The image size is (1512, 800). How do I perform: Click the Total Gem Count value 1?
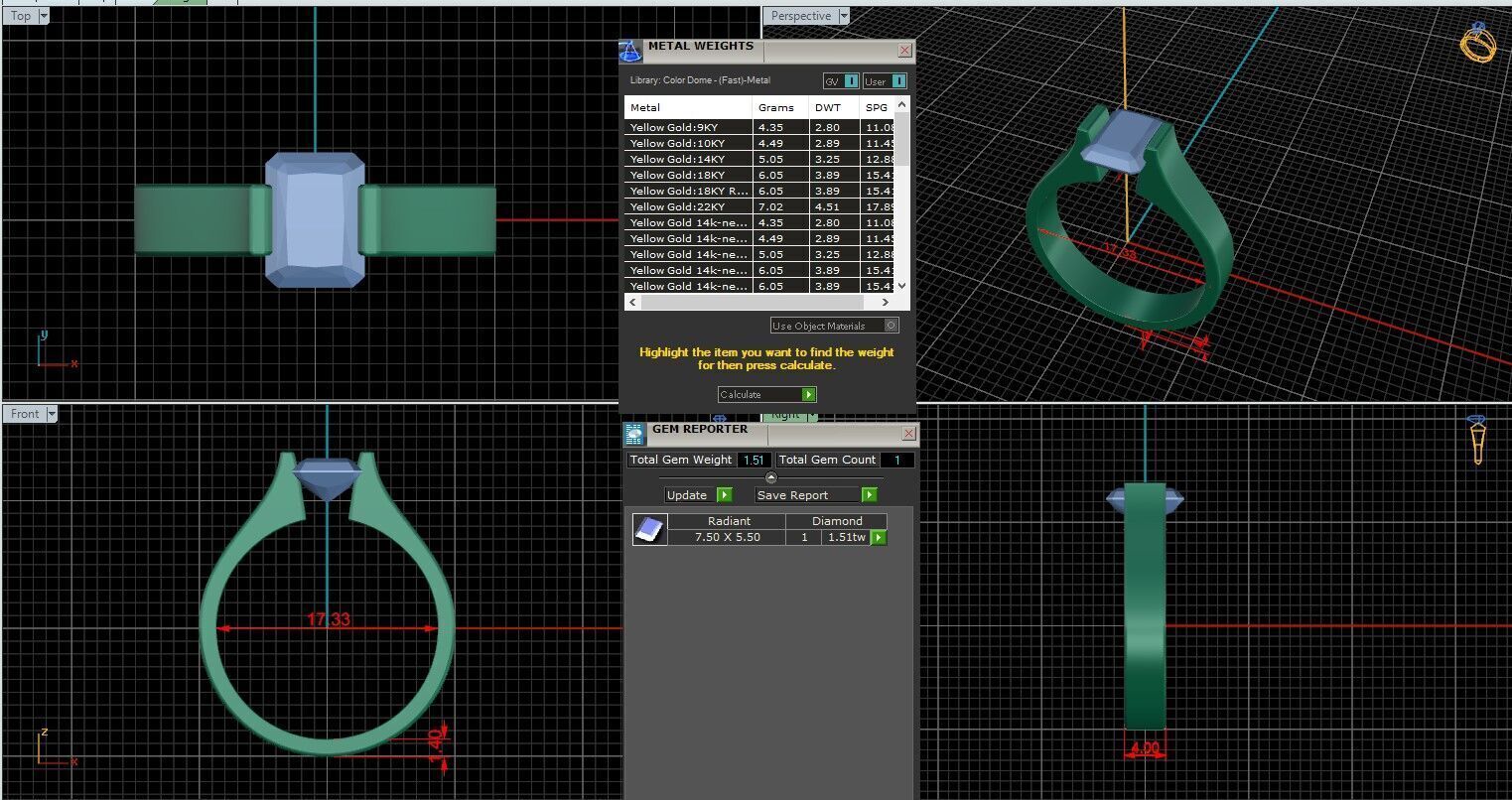pyautogui.click(x=896, y=460)
